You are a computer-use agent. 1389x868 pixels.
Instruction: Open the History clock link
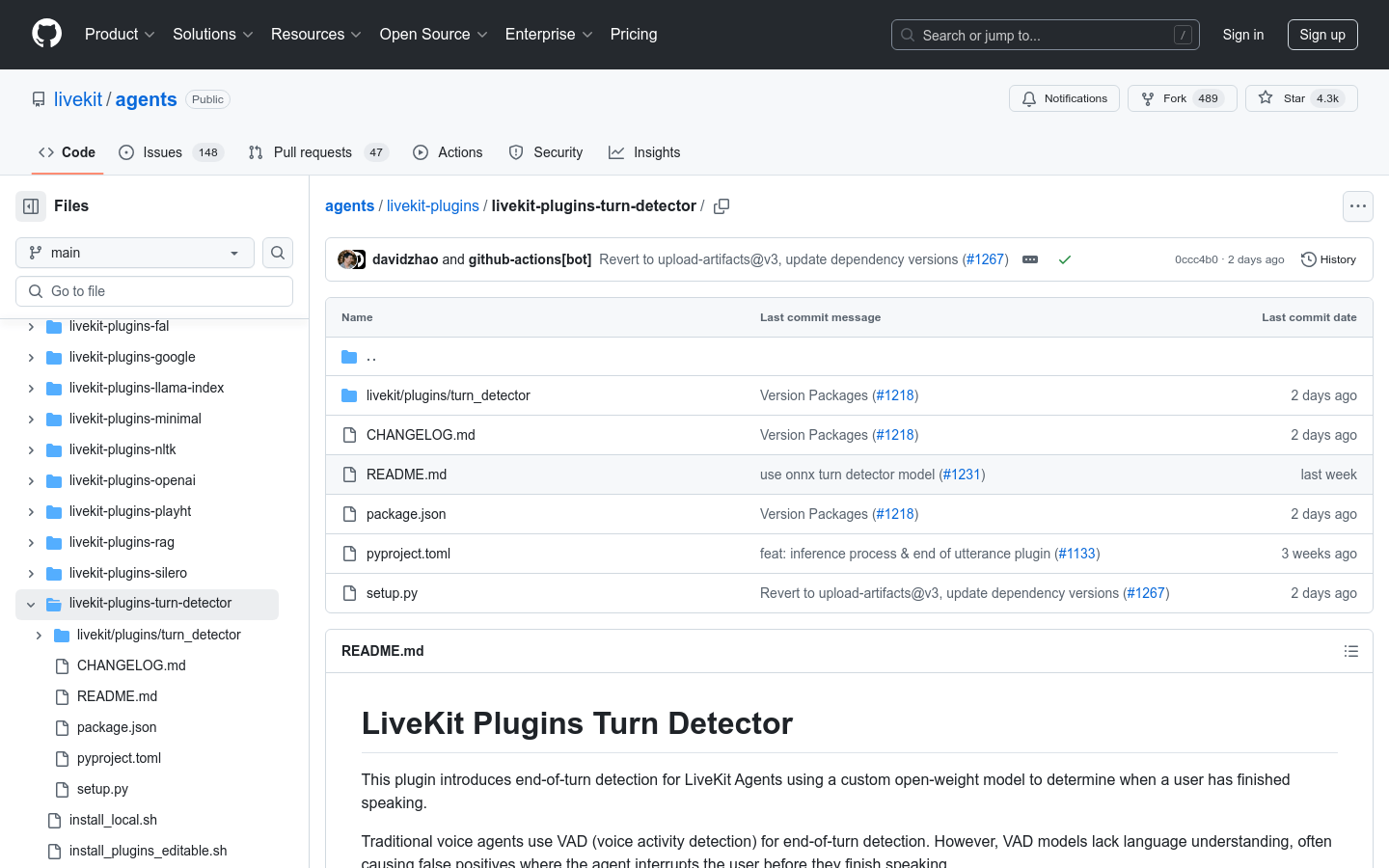(x=1328, y=259)
